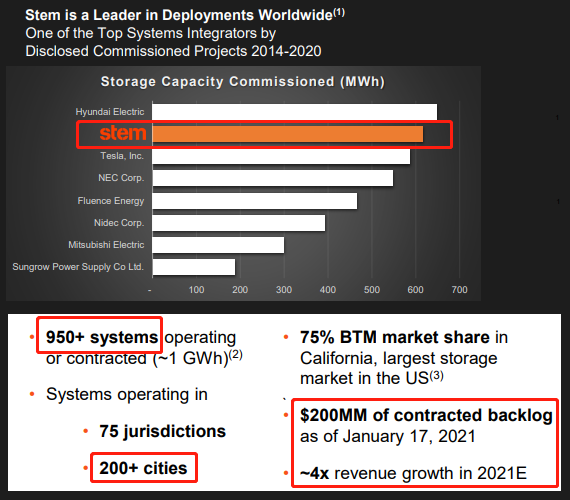Select the 75 jurisdictions bullet
Screen dimensions: 570x500
162,431
